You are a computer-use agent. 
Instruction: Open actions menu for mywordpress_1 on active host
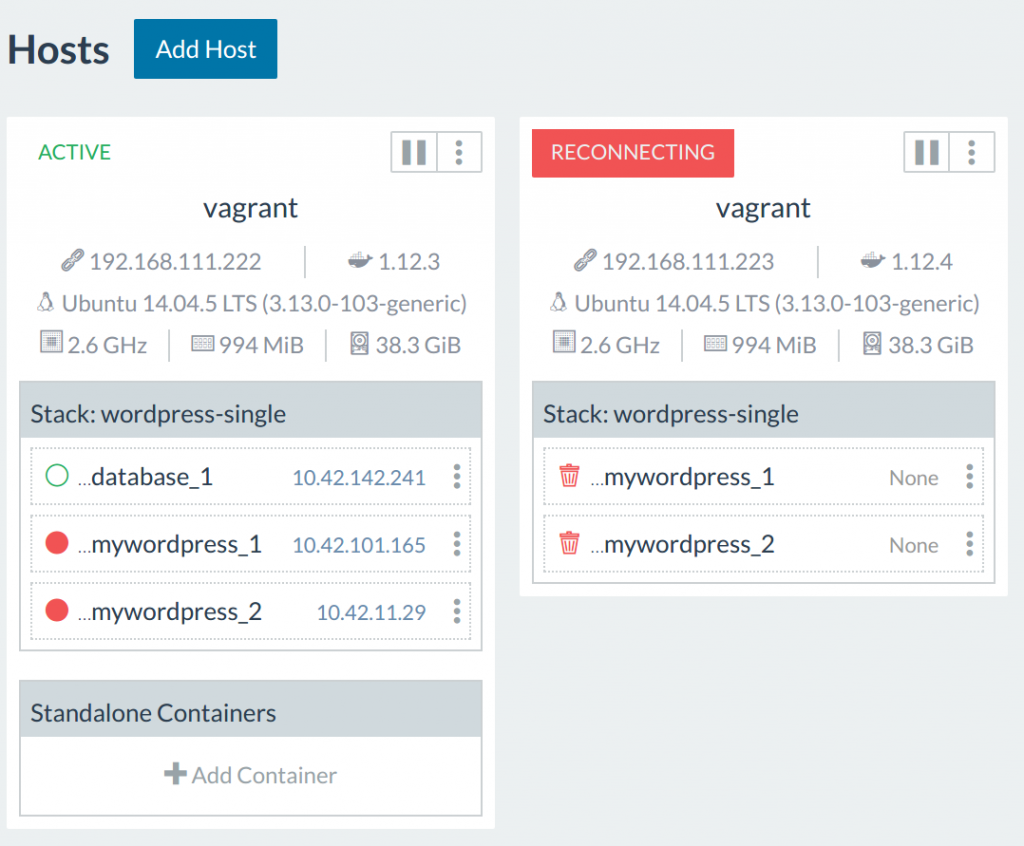[457, 544]
